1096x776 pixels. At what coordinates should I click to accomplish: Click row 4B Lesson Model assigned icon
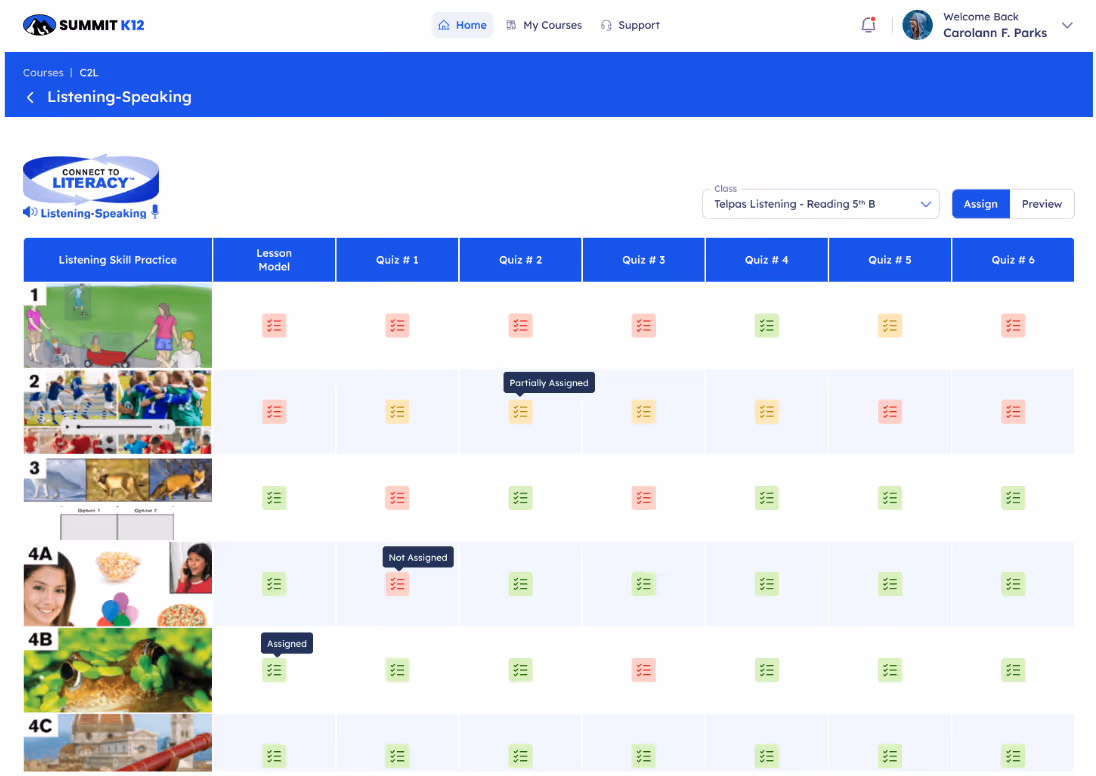[x=274, y=670]
